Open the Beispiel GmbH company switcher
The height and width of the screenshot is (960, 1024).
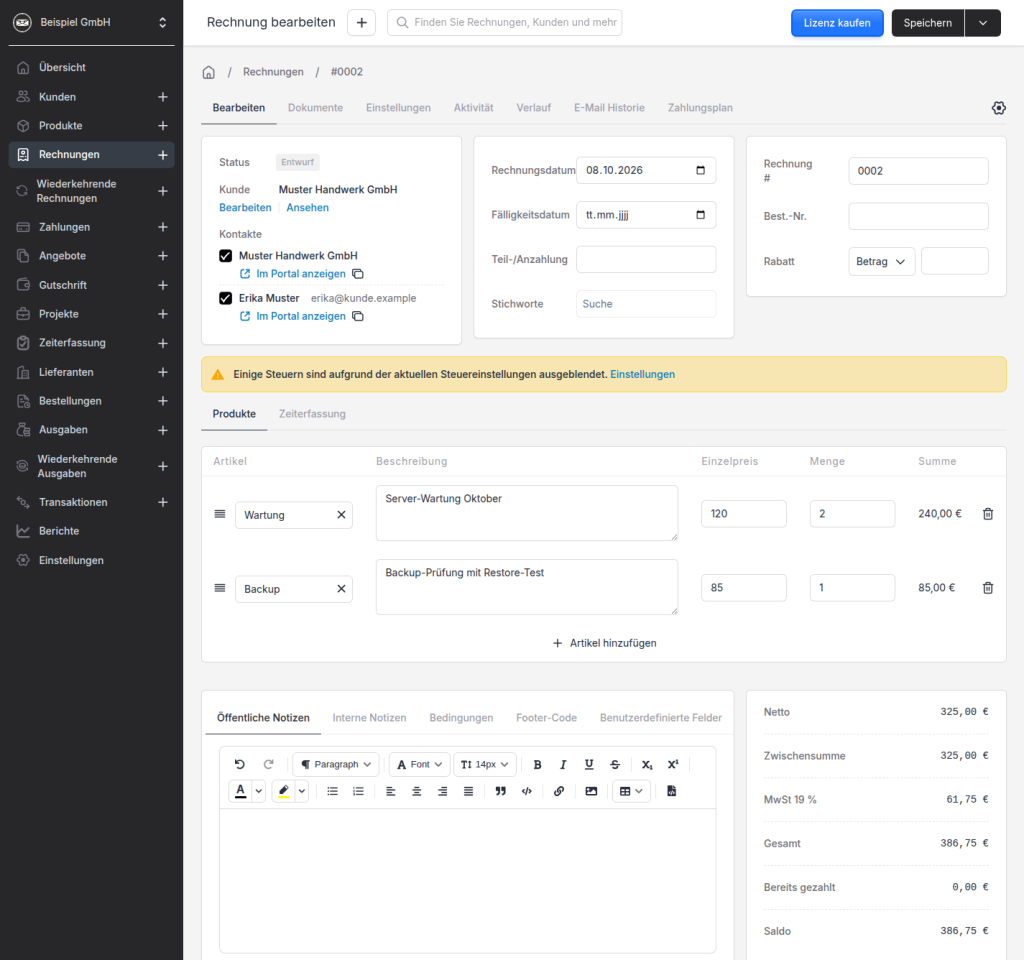click(x=91, y=22)
